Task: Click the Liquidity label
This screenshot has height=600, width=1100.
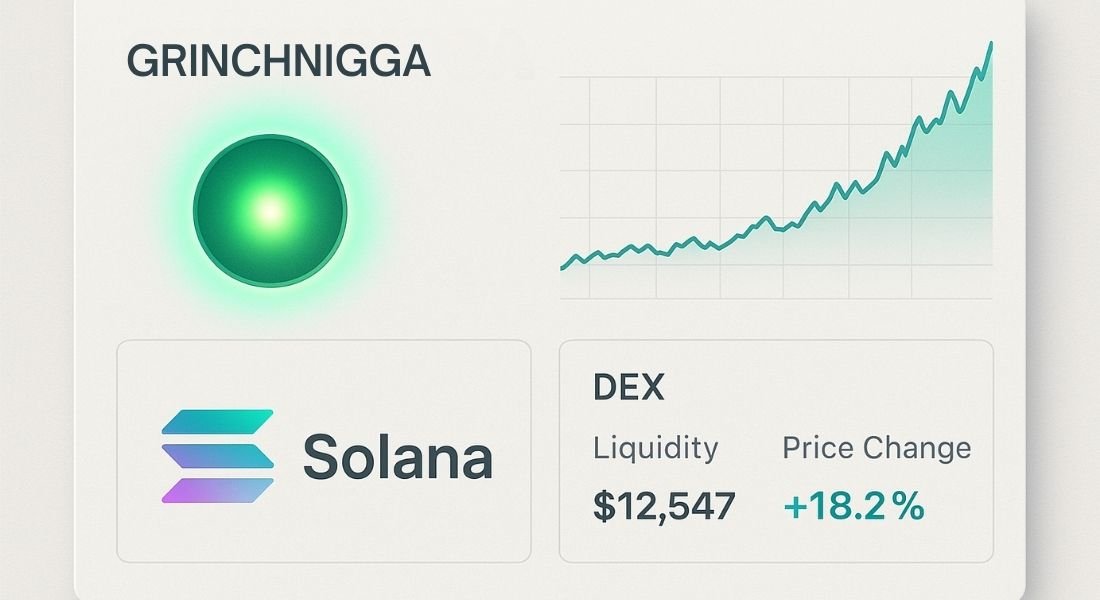Action: coord(656,448)
